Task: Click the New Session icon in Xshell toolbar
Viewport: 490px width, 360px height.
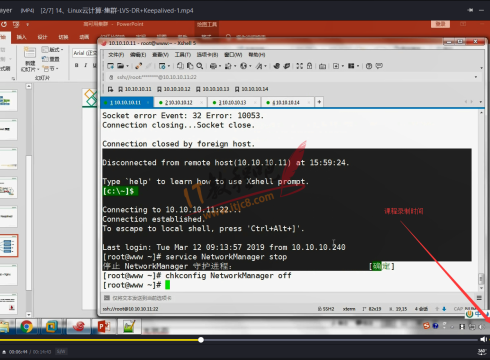Action: [110, 66]
